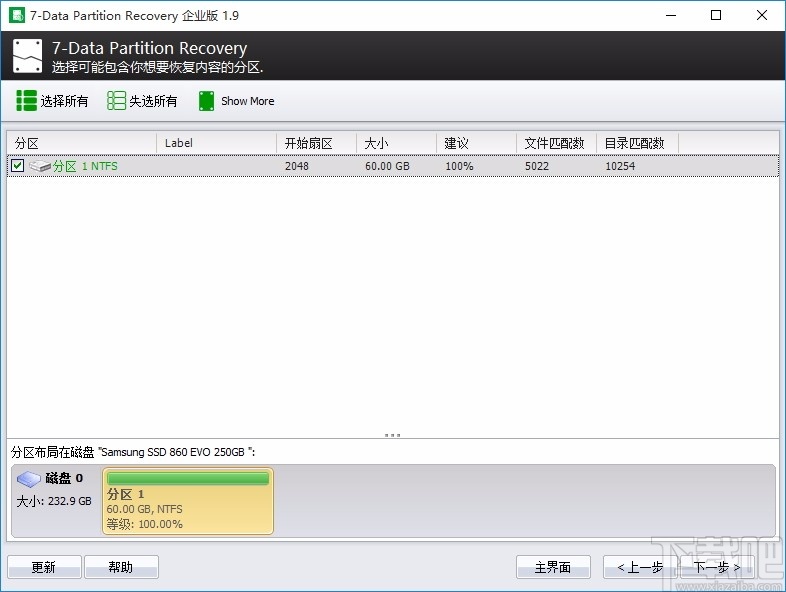786x592 pixels.
Task: Close the 7-Data Partition Recovery window
Action: [762, 16]
